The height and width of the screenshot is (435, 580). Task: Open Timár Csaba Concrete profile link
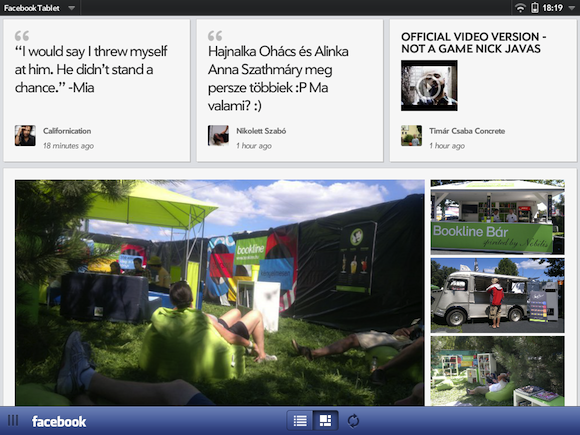(x=467, y=131)
